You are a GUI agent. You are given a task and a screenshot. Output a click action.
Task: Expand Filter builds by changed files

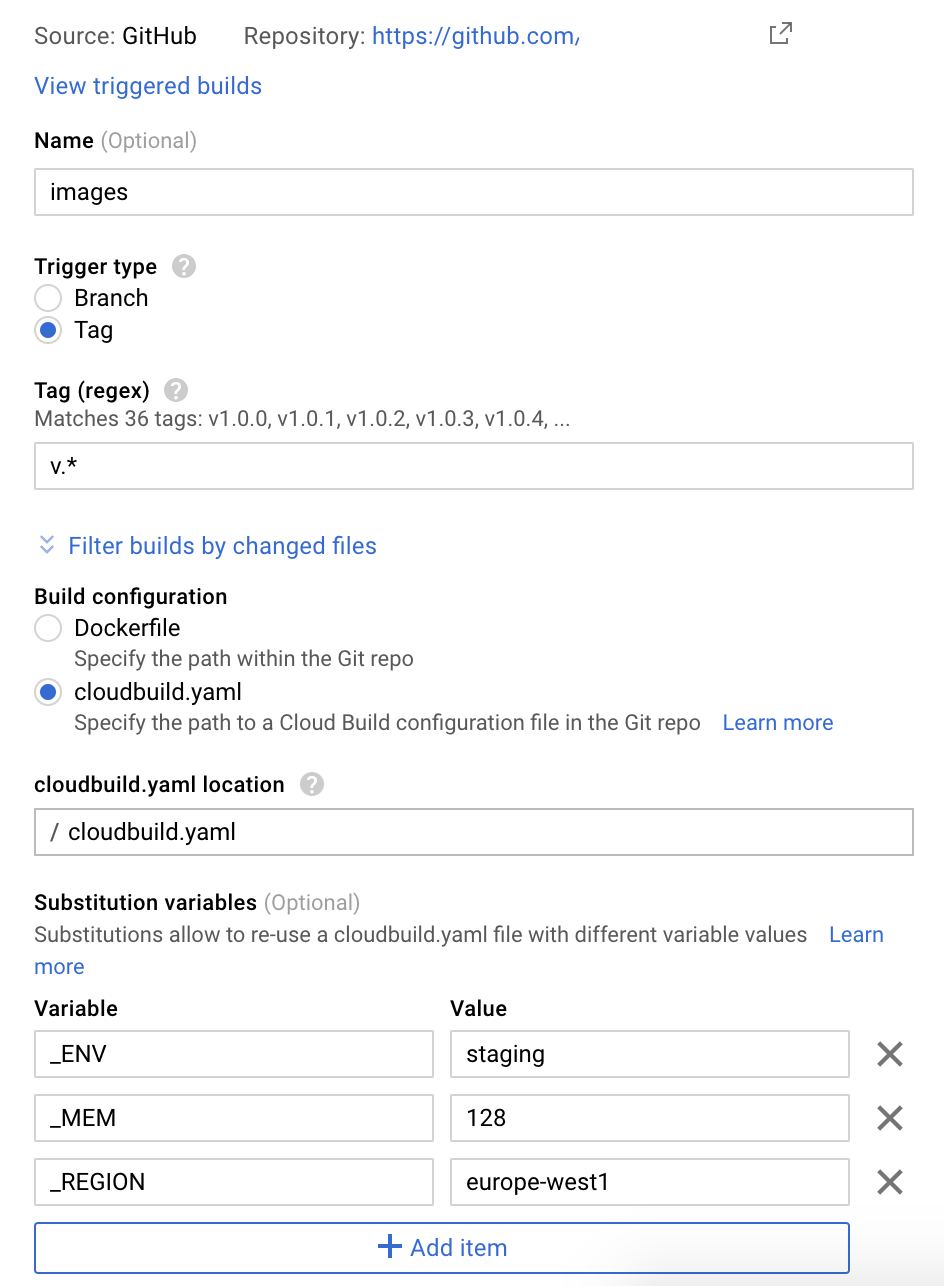[222, 546]
